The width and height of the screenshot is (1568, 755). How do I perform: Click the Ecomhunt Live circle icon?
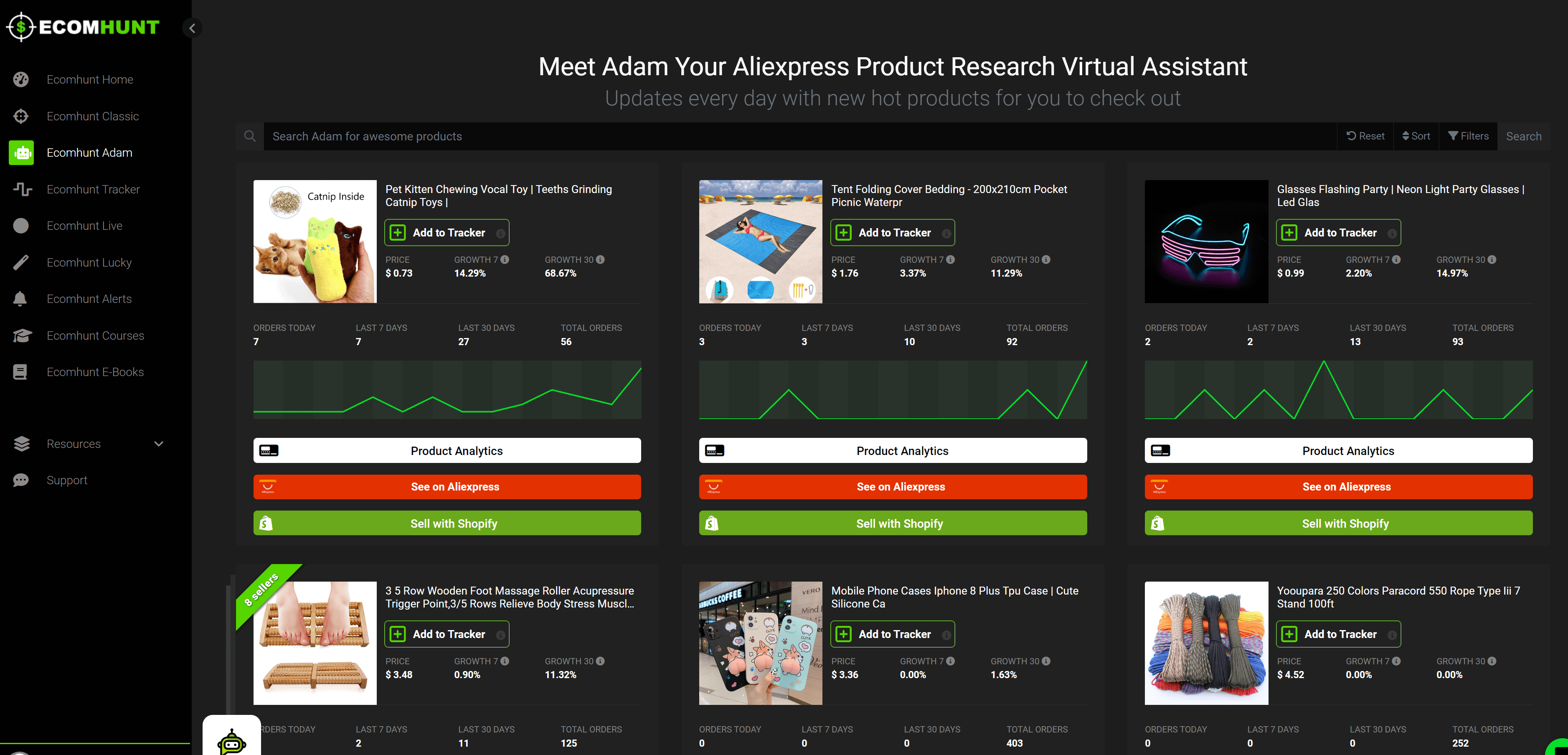21,225
